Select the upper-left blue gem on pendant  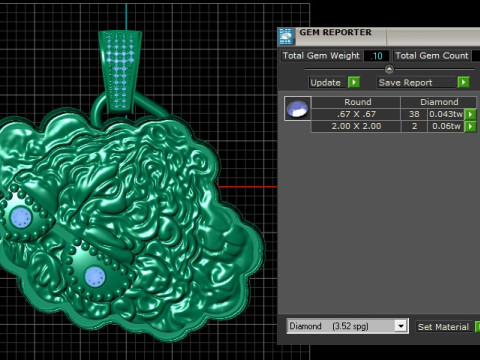(21, 217)
